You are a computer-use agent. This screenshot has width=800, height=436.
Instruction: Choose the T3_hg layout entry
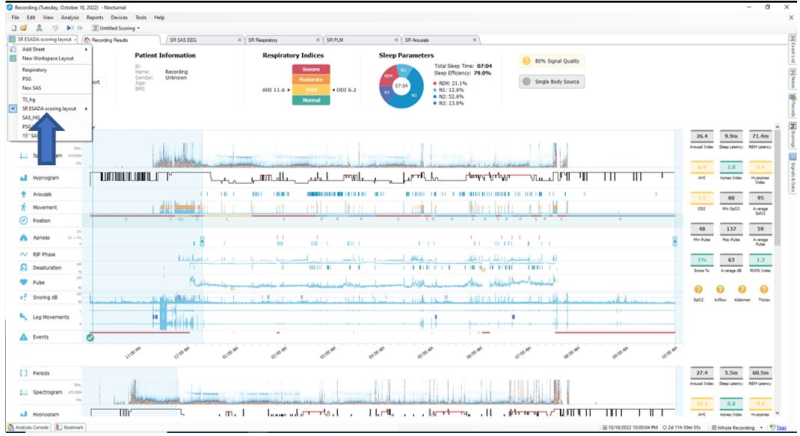coord(49,100)
